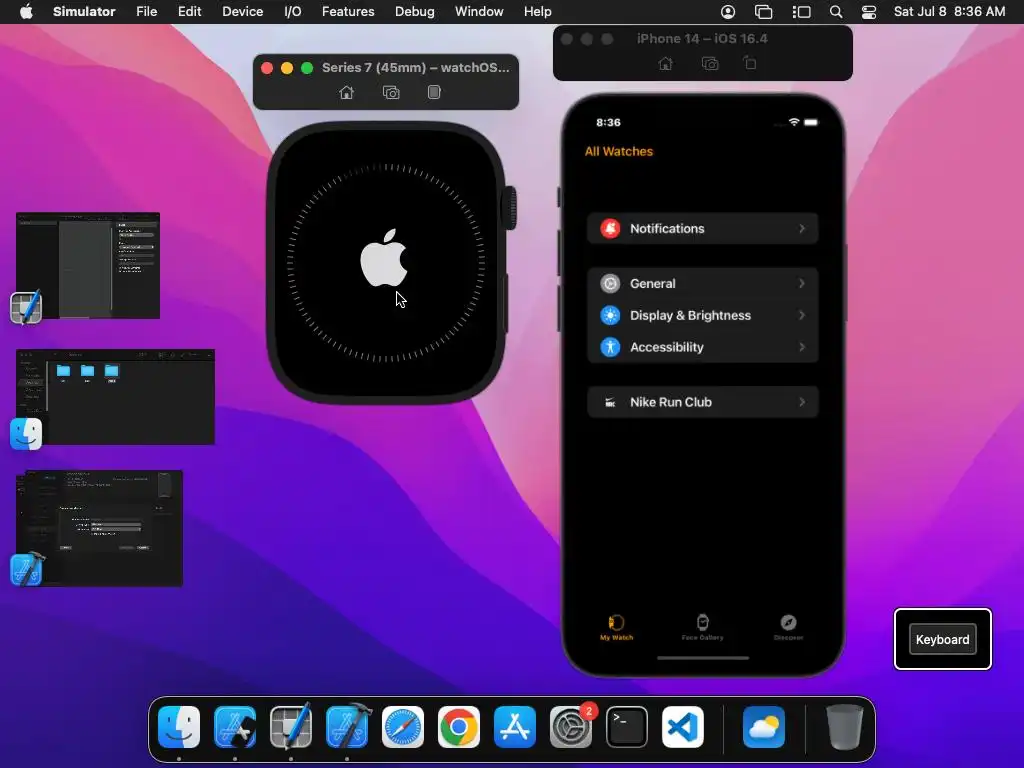Viewport: 1024px width, 768px height.
Task: Select the Finder window Stage Manager thumbnail
Action: (116, 397)
